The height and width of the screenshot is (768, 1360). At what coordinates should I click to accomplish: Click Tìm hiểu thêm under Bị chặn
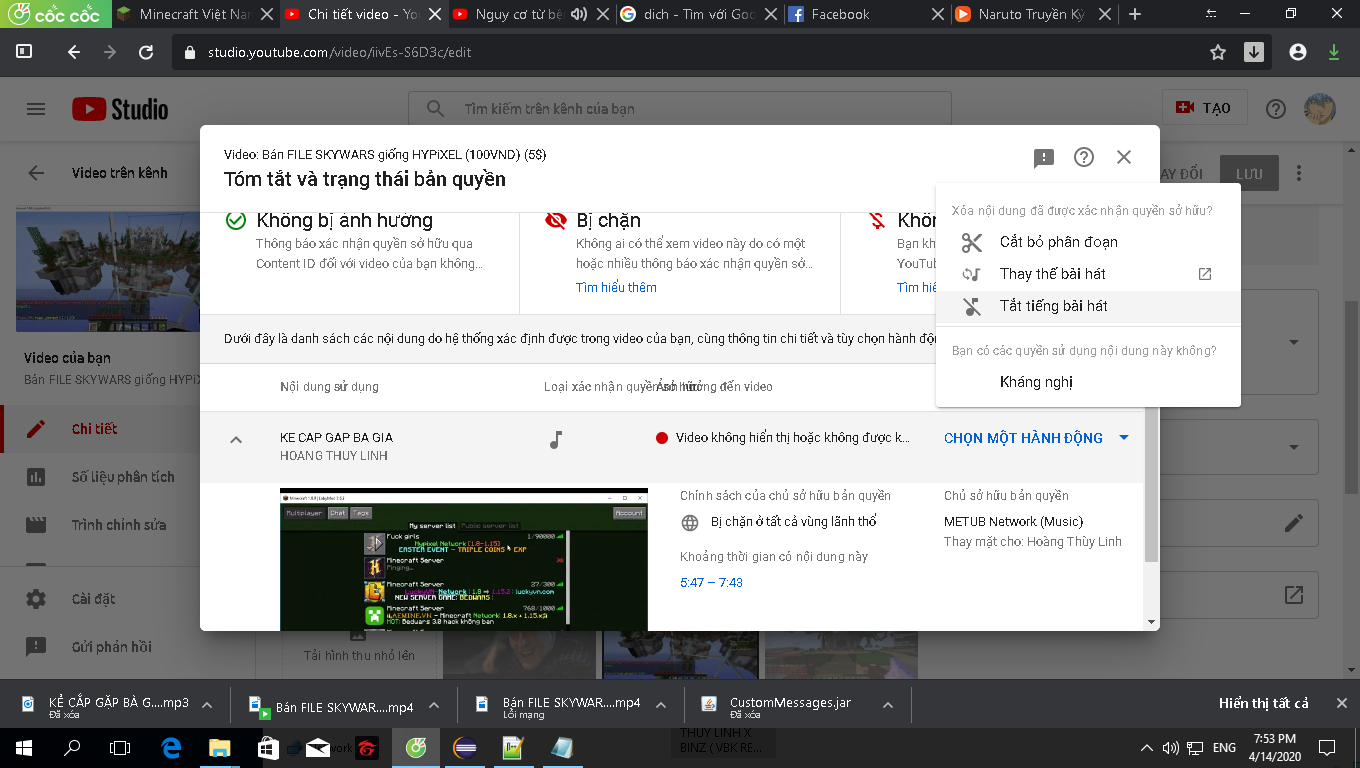click(x=616, y=287)
